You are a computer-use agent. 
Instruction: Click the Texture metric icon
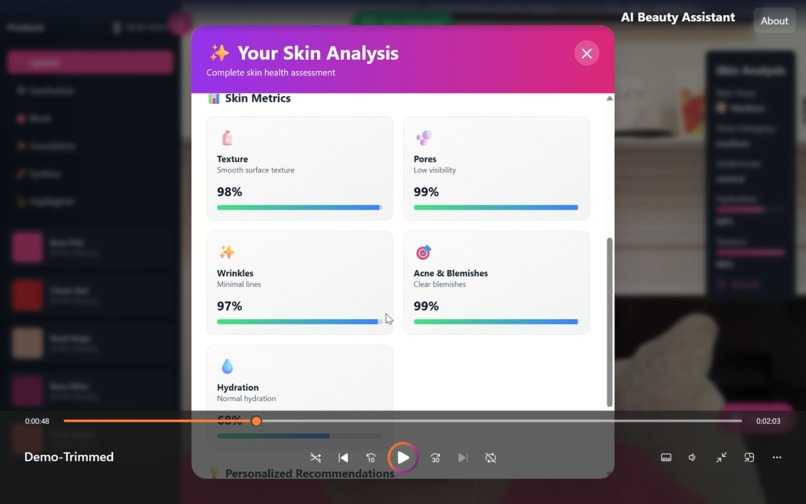click(227, 138)
